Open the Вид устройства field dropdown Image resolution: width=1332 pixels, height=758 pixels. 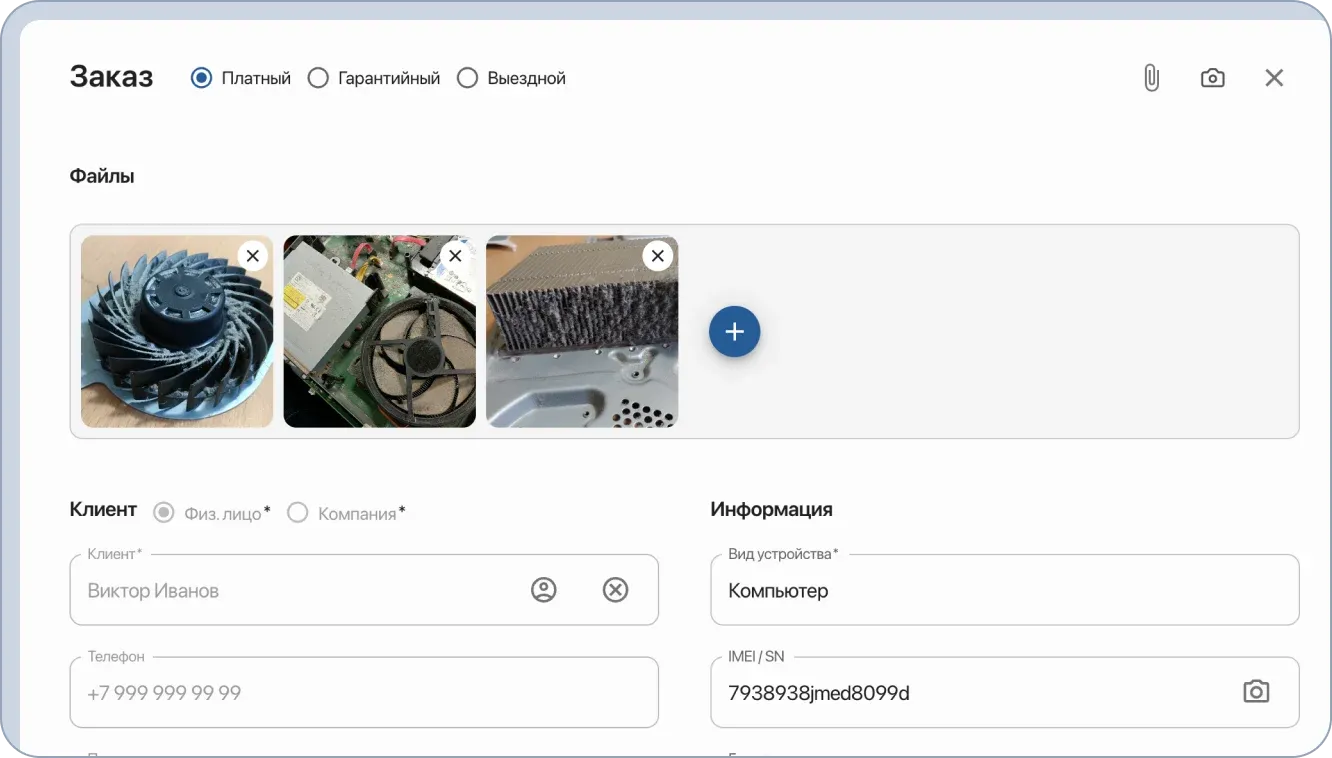pos(1004,590)
